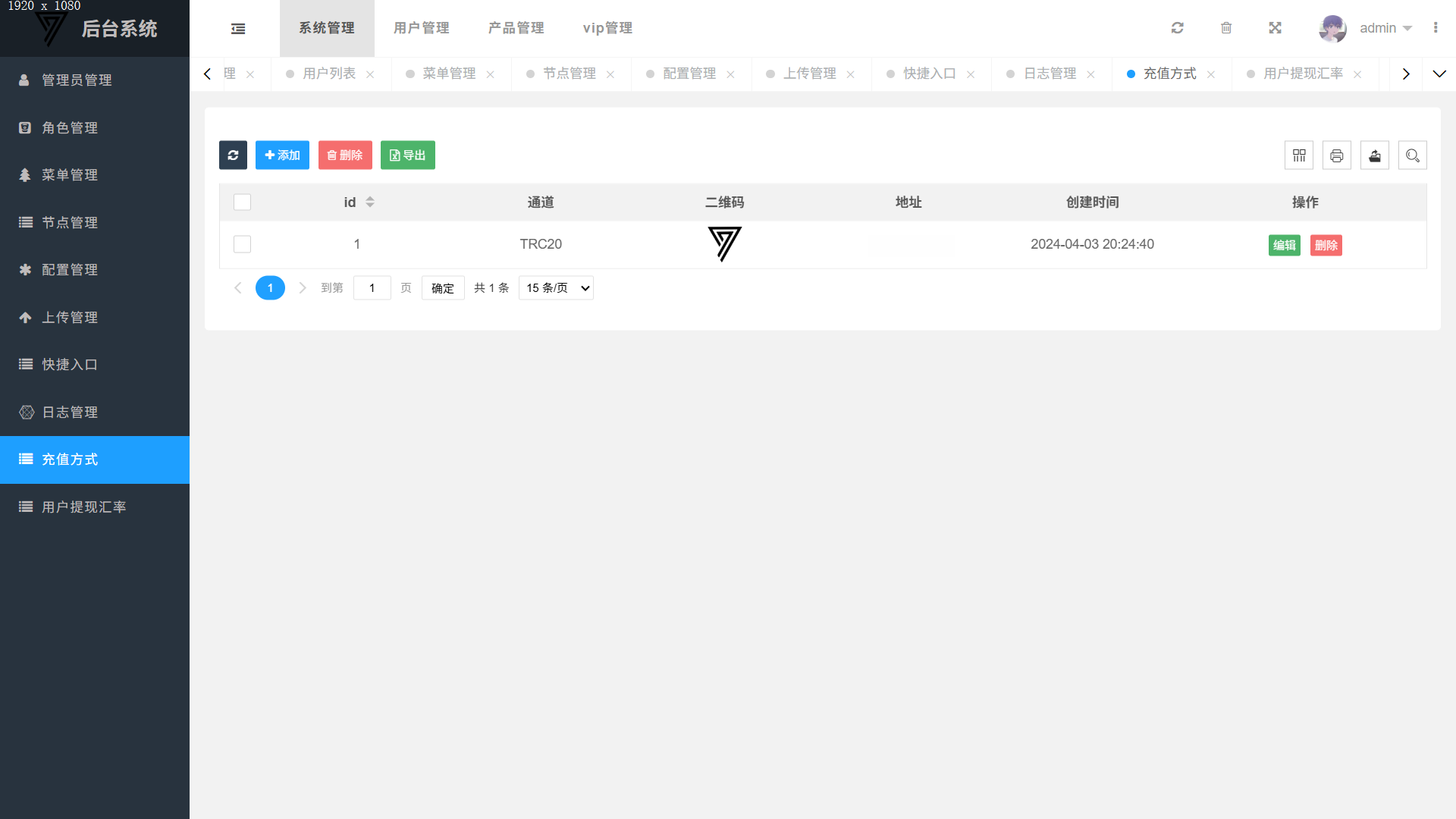Open the column filter grid icon
1456x819 pixels.
coord(1299,155)
